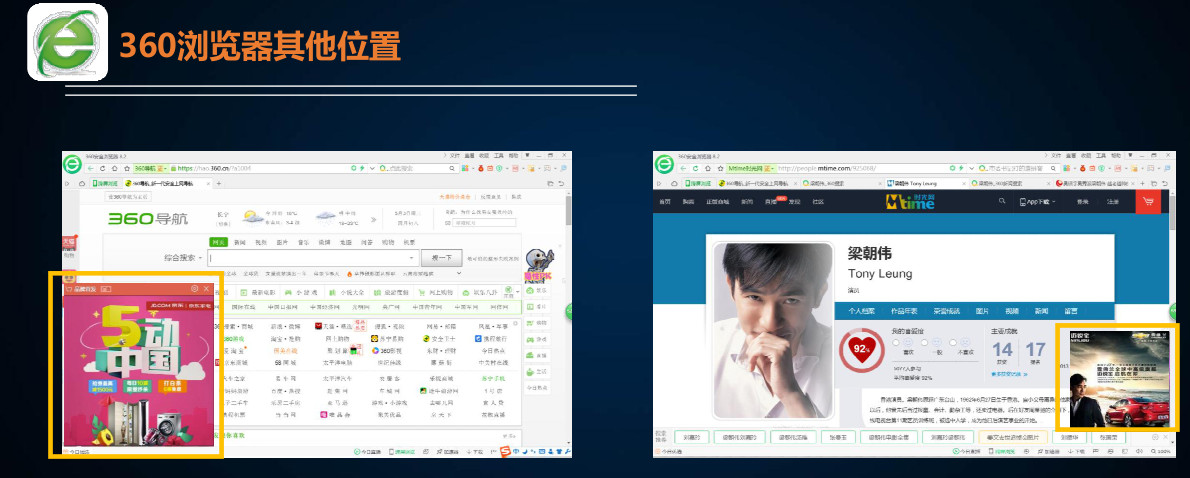Click the Chevrolet car advertisement in right browser
Image resolution: width=1190 pixels, height=478 pixels.
coord(1119,379)
